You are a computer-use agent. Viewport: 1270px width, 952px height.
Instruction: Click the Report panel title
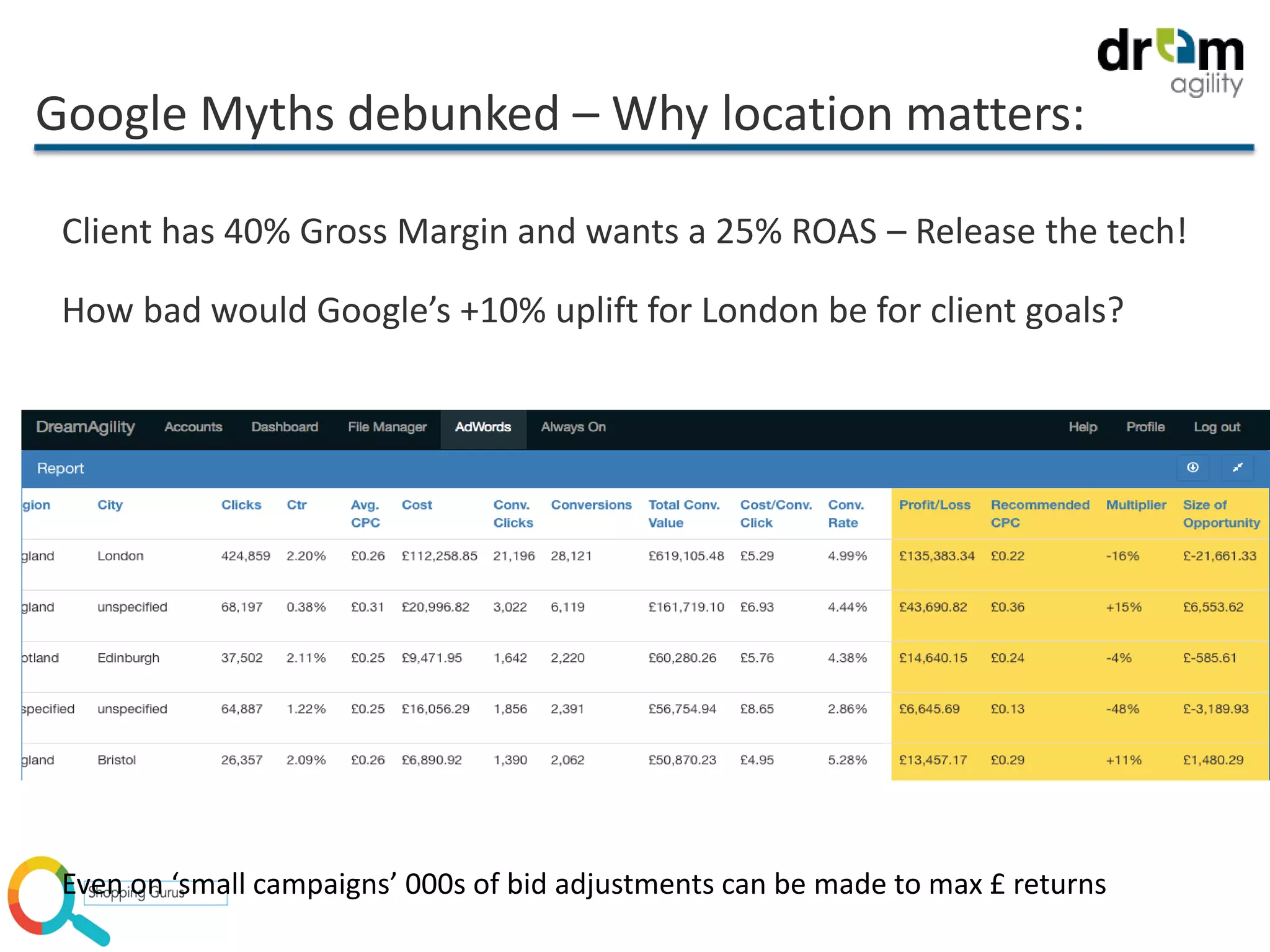point(60,469)
